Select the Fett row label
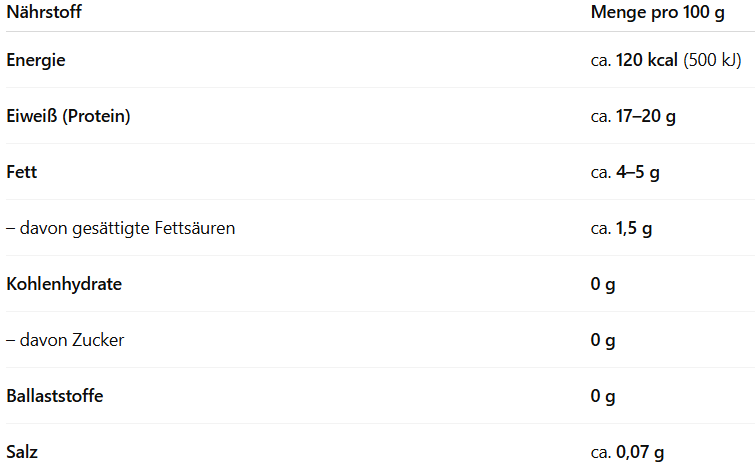The height and width of the screenshot is (471, 755). 22,172
